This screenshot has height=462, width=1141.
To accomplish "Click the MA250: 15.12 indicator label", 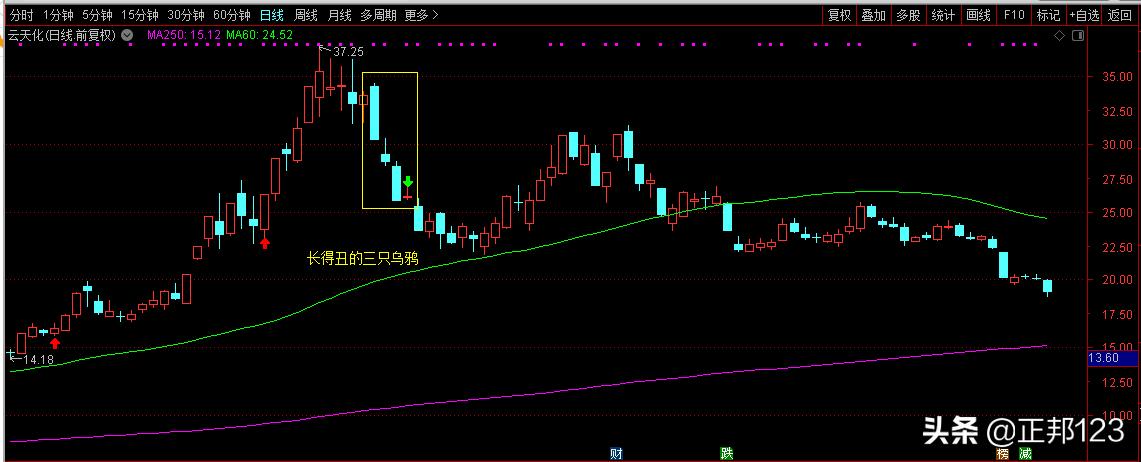I will click(183, 34).
